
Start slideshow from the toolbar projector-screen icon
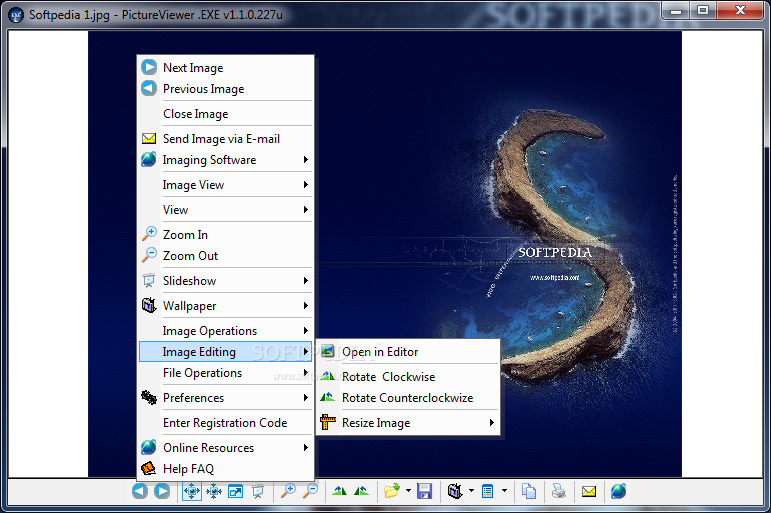coord(258,491)
